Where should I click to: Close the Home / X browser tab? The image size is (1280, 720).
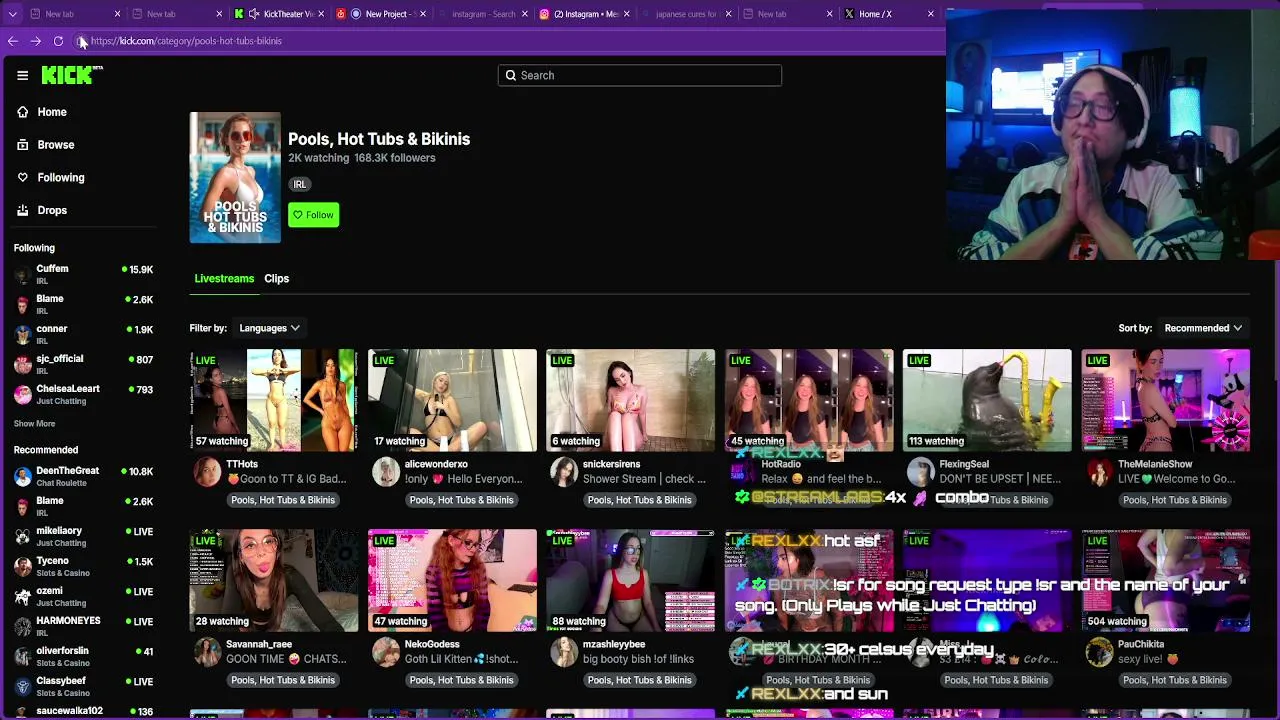click(930, 14)
